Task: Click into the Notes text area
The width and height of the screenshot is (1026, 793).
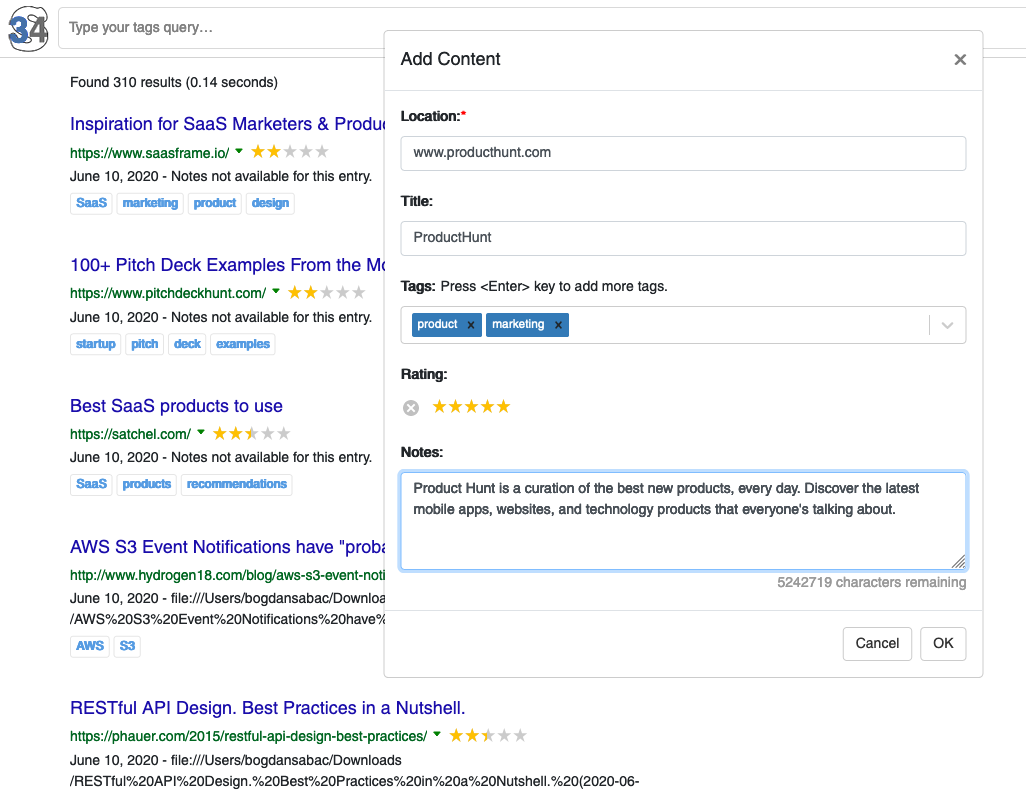Action: 683,521
